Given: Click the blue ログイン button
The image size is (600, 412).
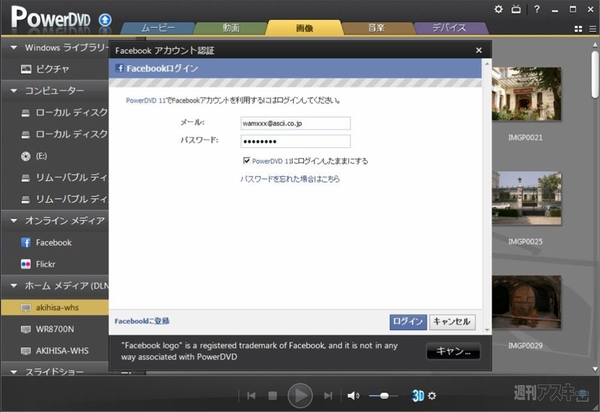Looking at the screenshot, I should 408,322.
